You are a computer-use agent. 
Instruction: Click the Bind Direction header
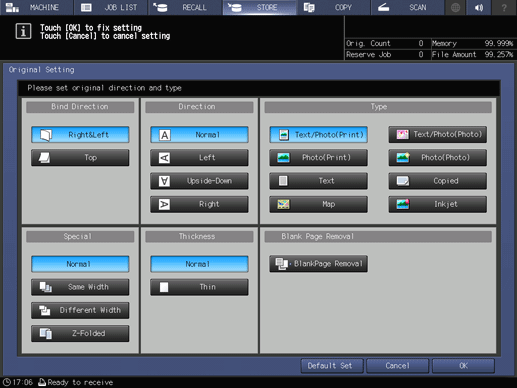[x=80, y=107]
